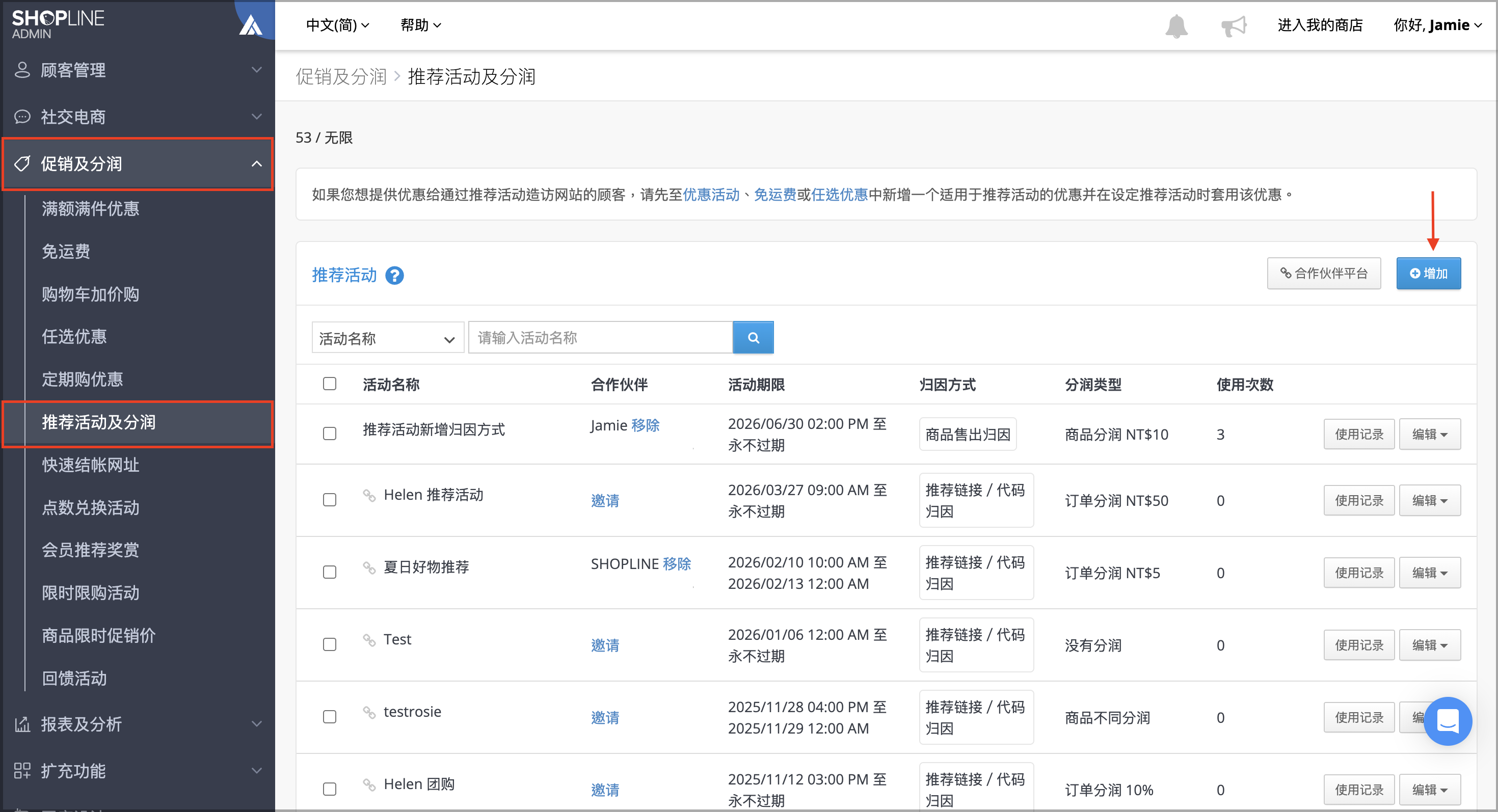
Task: Click the 促销及分润 tag icon
Action: (x=22, y=164)
